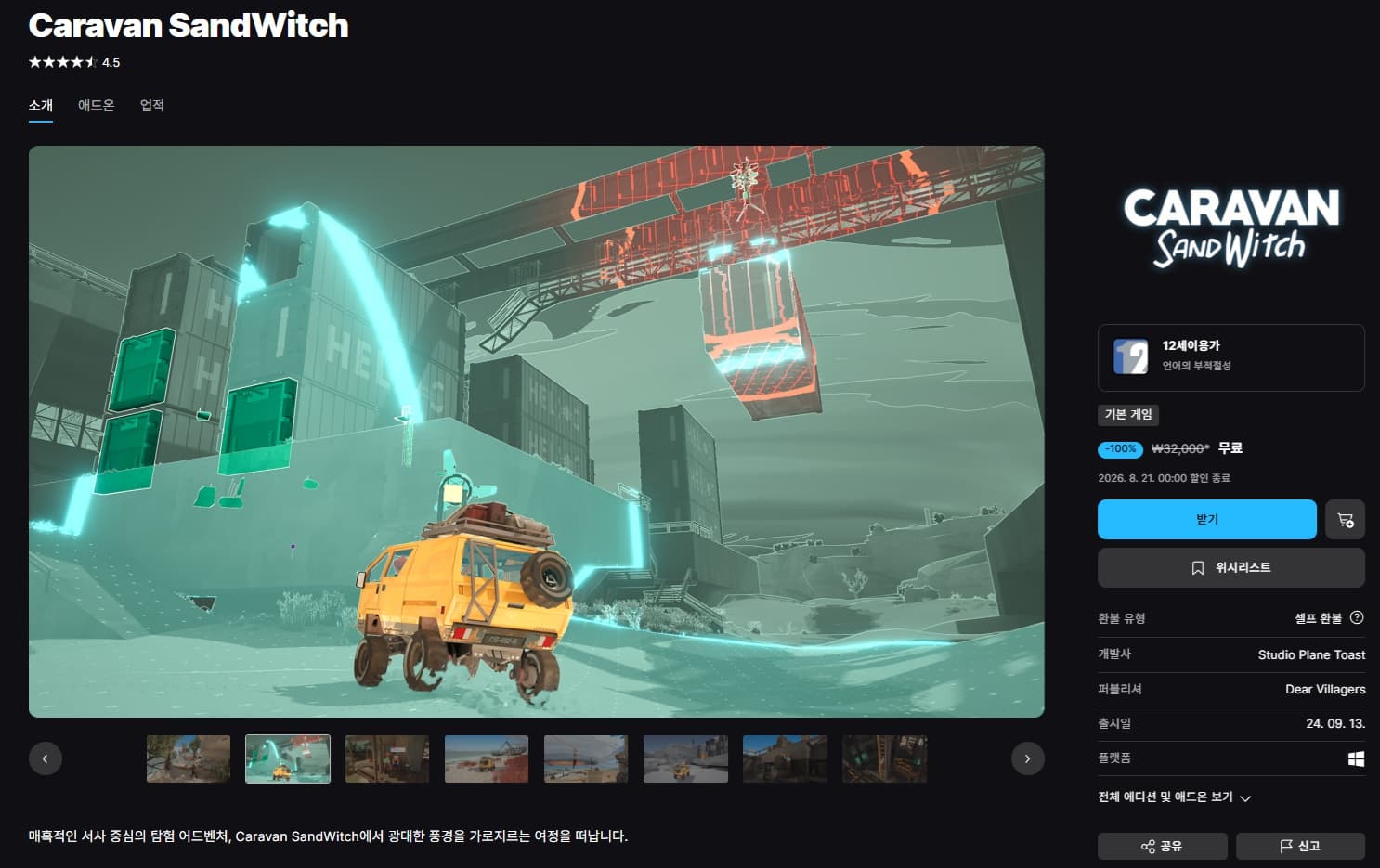Select third thumbnail showing dark interior scene
1380x868 pixels.
(x=387, y=758)
